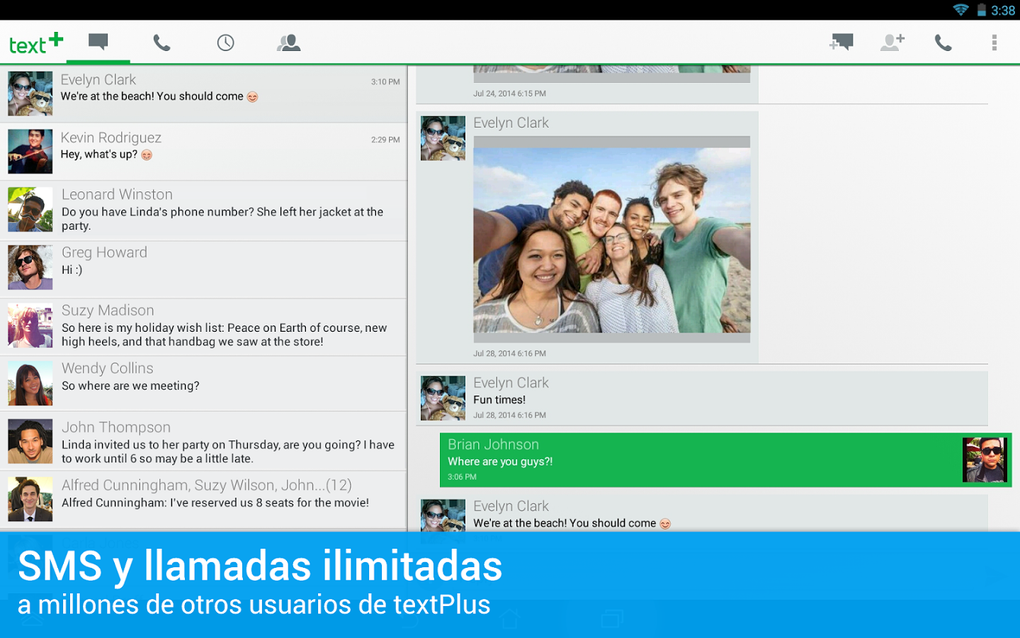
Task: Open the recent history clock tab
Action: [225, 43]
